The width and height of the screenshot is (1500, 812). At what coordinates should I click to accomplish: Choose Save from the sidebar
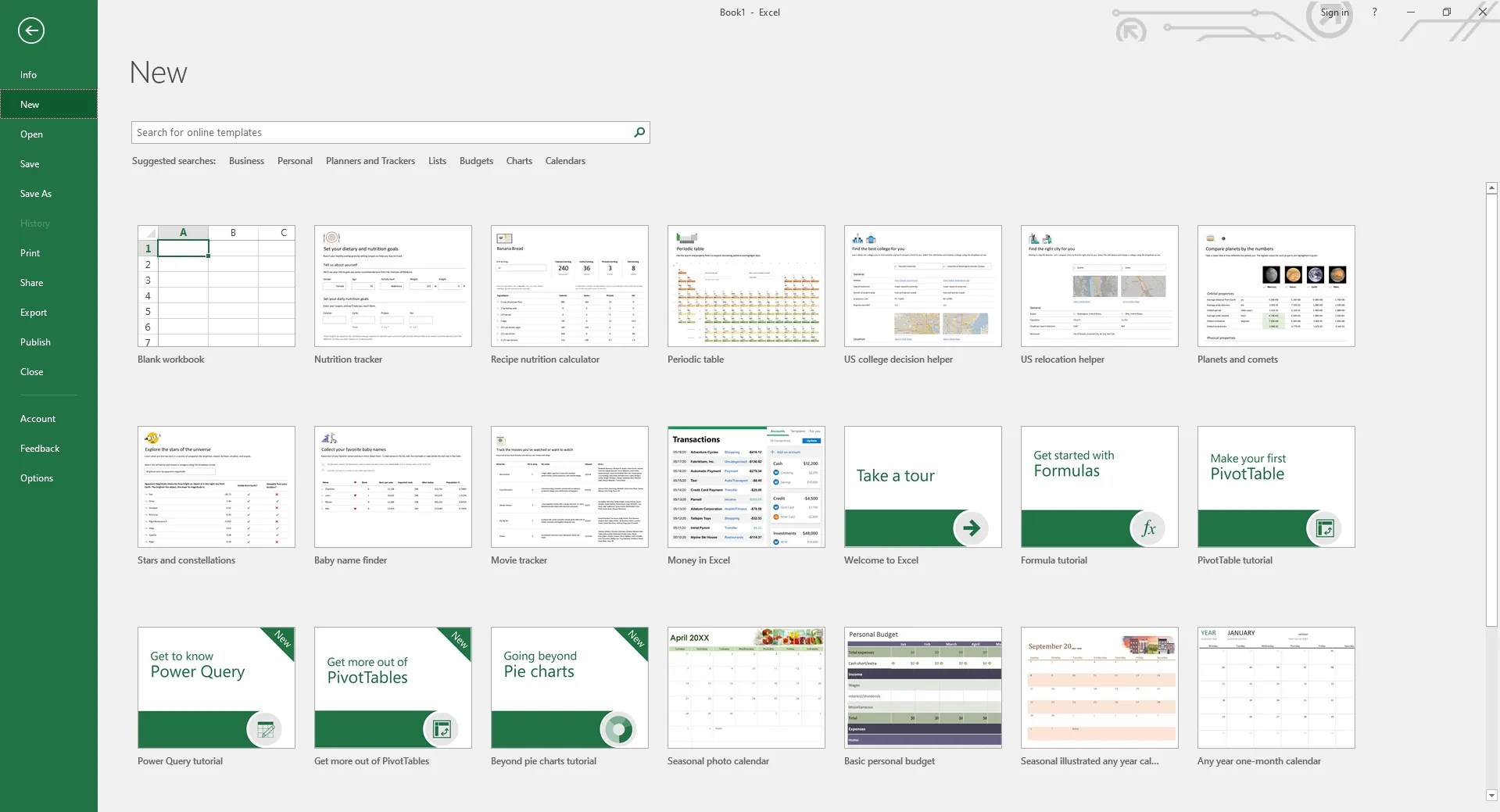(x=48, y=164)
